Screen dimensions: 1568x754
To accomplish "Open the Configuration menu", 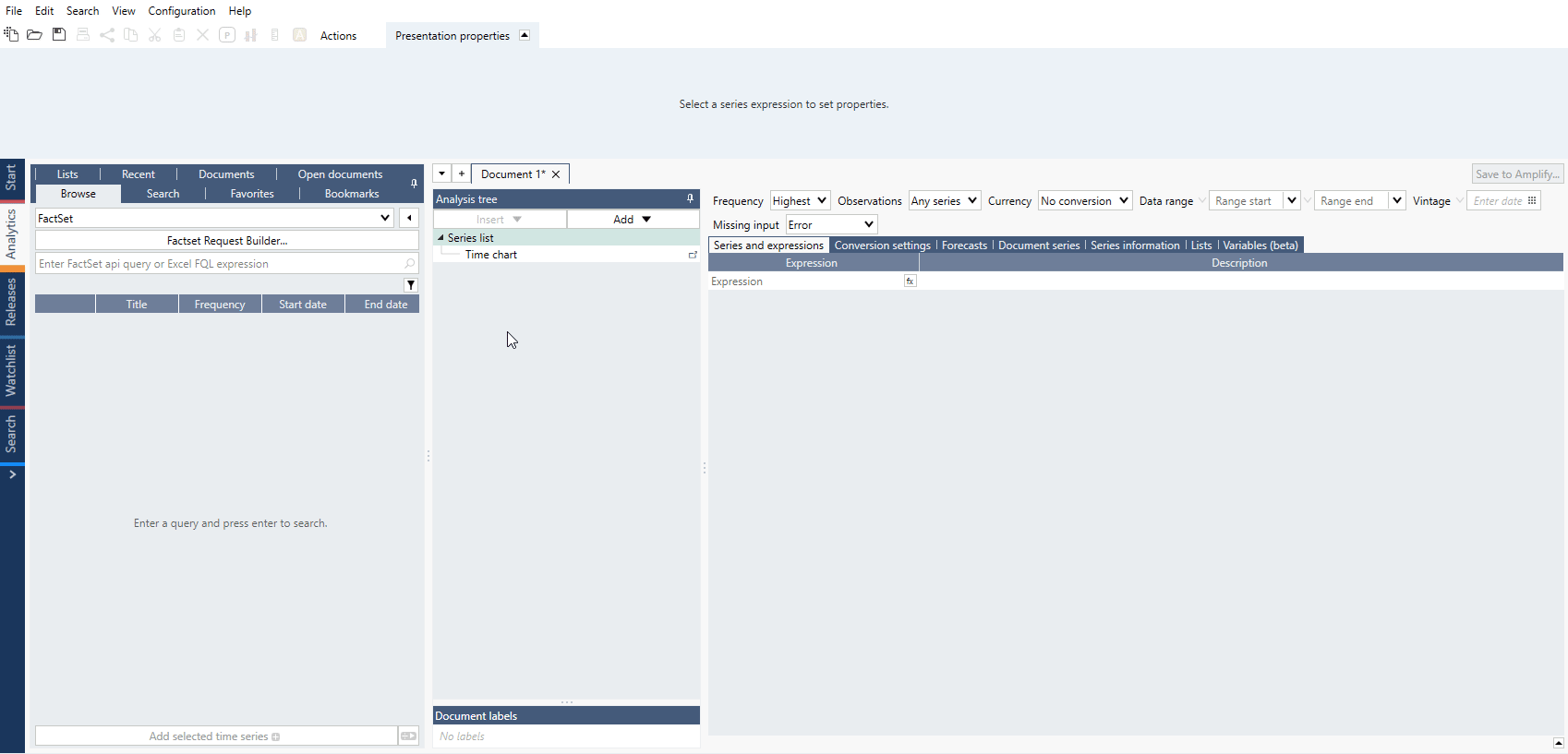I will point(181,11).
